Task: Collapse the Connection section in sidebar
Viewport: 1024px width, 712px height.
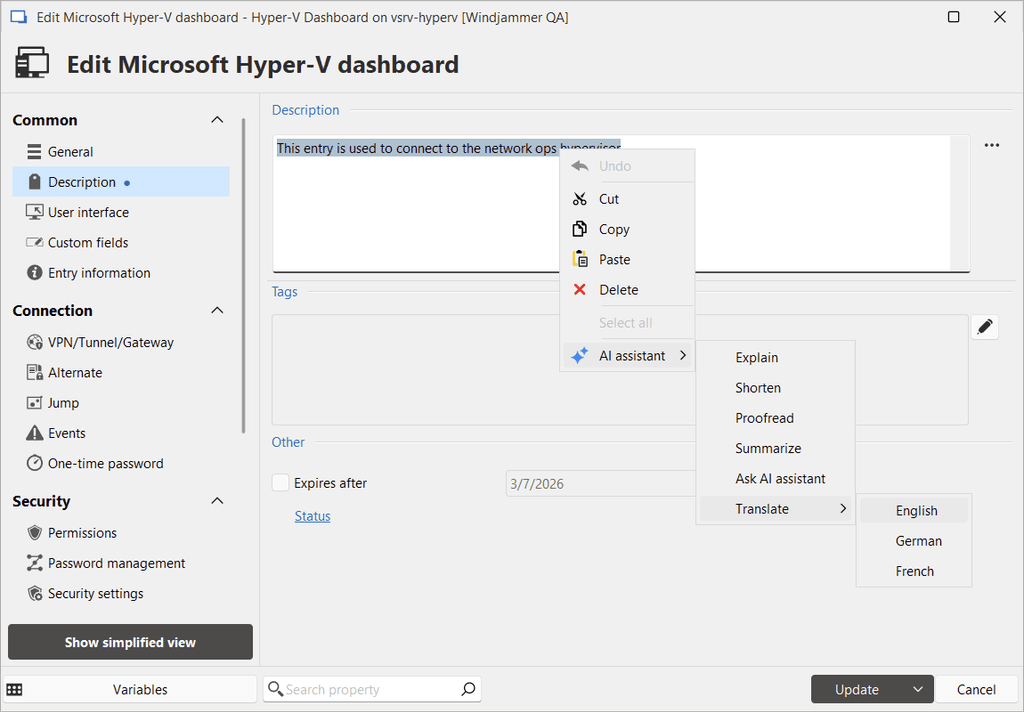Action: tap(217, 311)
